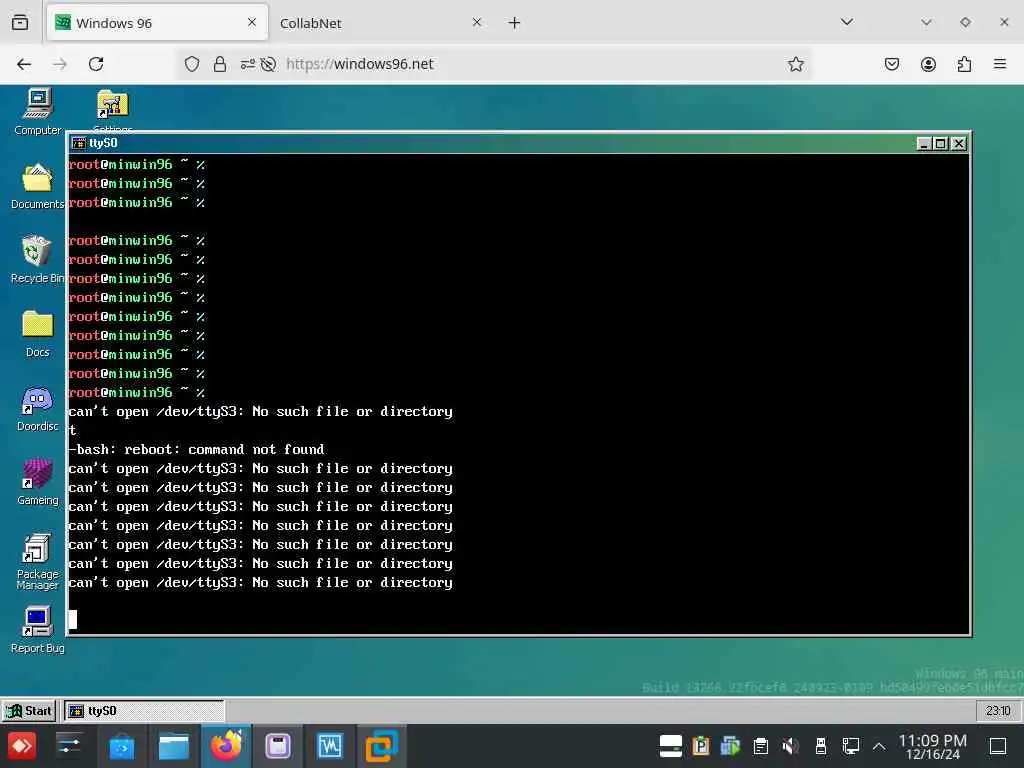Click the USB device tray icon

821,746
